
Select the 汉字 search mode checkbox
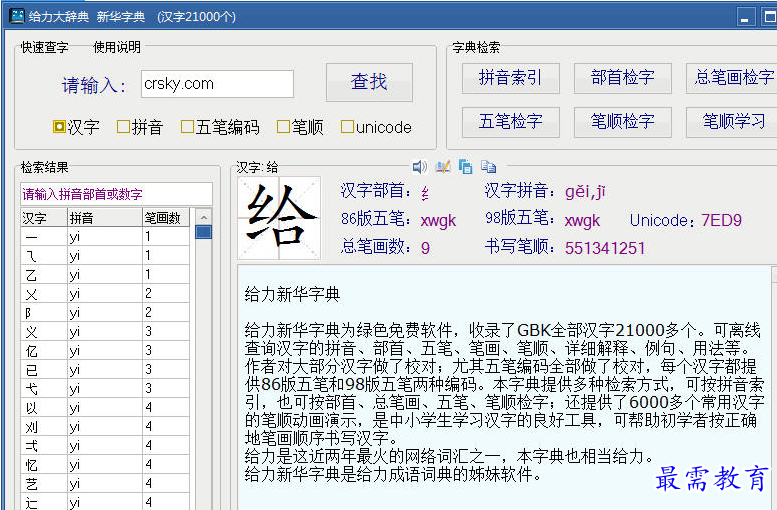click(x=59, y=127)
